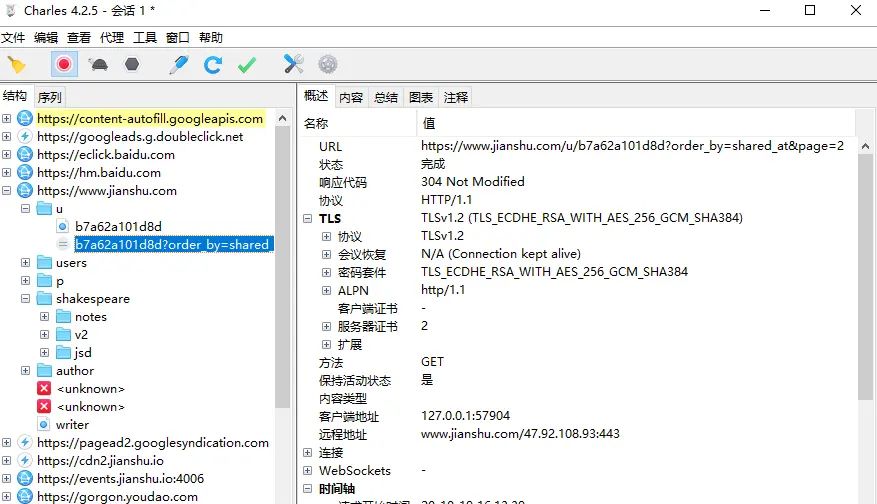Expand the author folder
Image resolution: width=877 pixels, height=504 pixels.
(26, 370)
